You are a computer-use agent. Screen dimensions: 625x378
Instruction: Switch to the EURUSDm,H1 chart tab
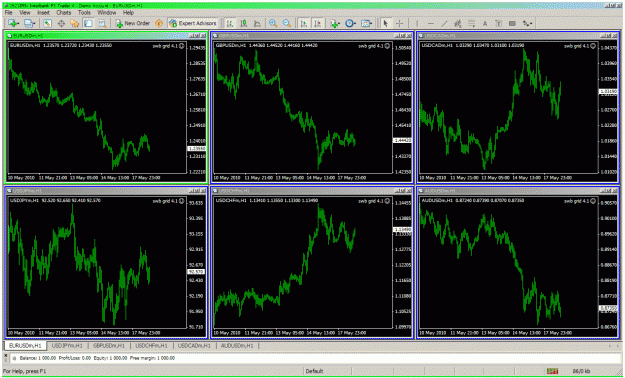[x=25, y=346]
